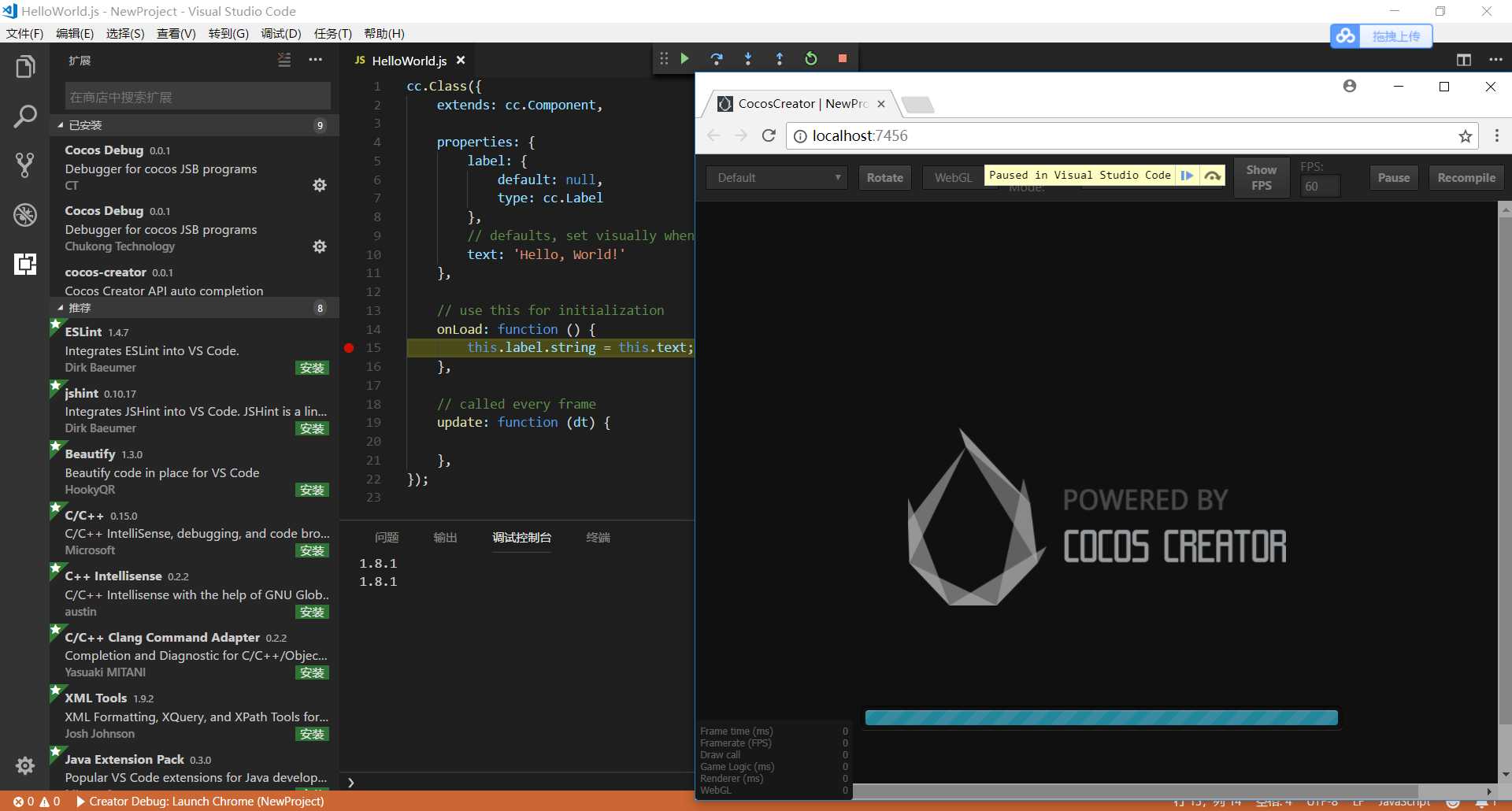Click the 拖拽上传 upload button
1512x811 pixels.
pos(1396,36)
